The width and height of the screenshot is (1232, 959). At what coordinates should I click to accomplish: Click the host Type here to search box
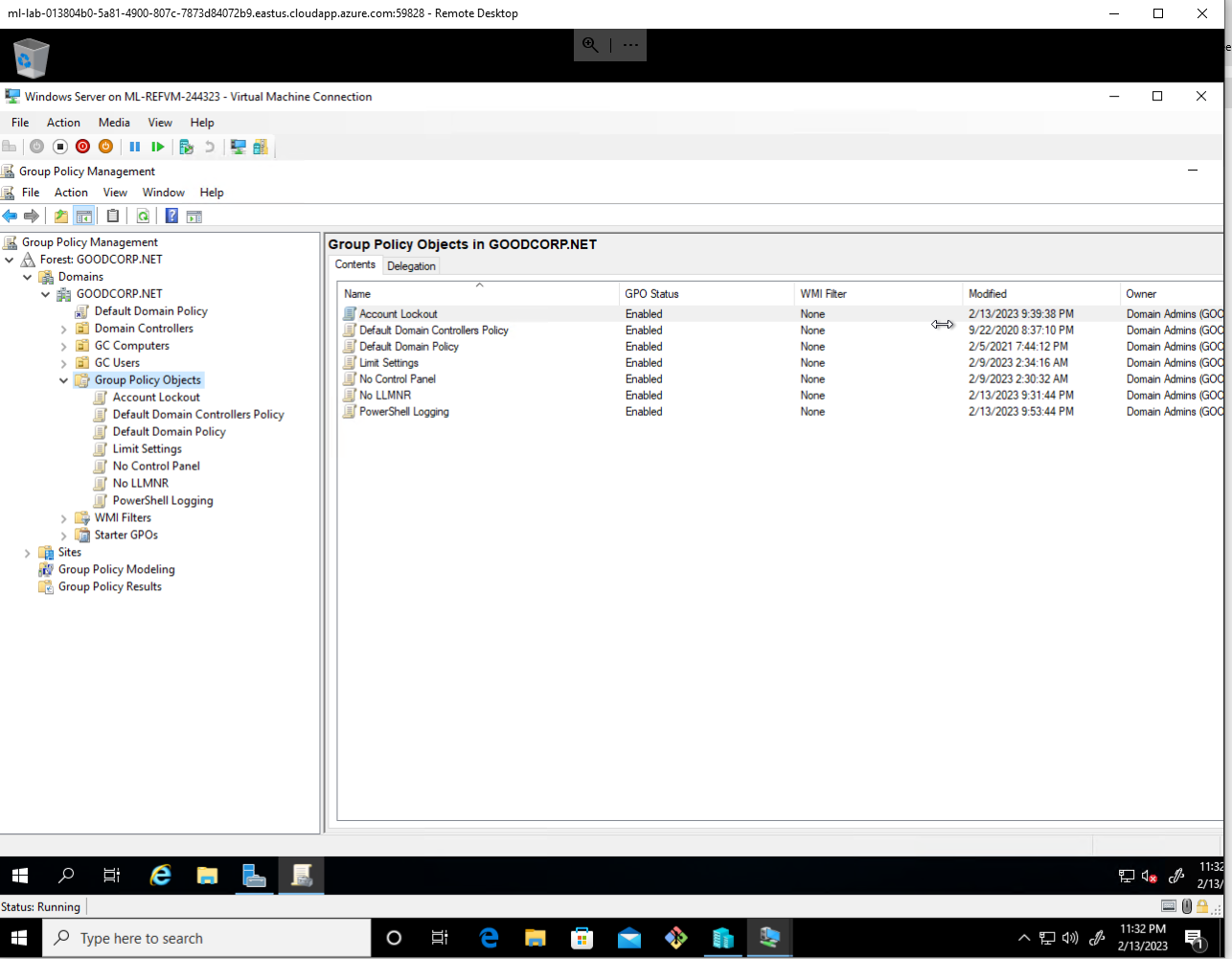[x=206, y=938]
